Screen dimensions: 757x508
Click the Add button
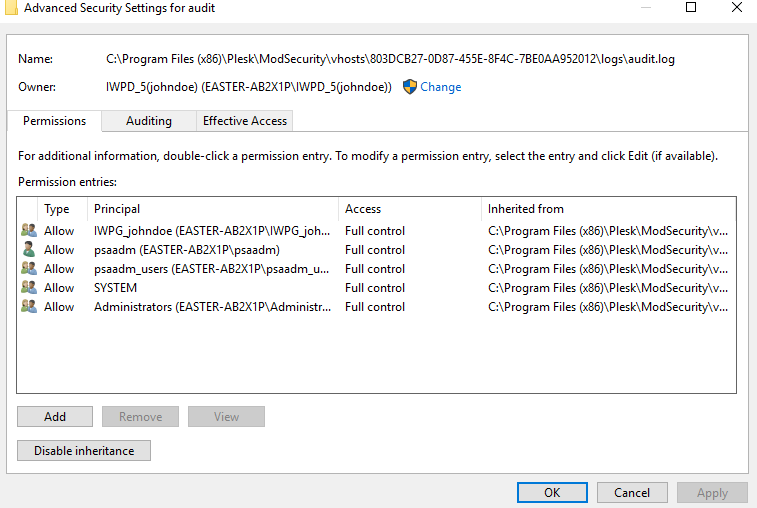tap(55, 416)
